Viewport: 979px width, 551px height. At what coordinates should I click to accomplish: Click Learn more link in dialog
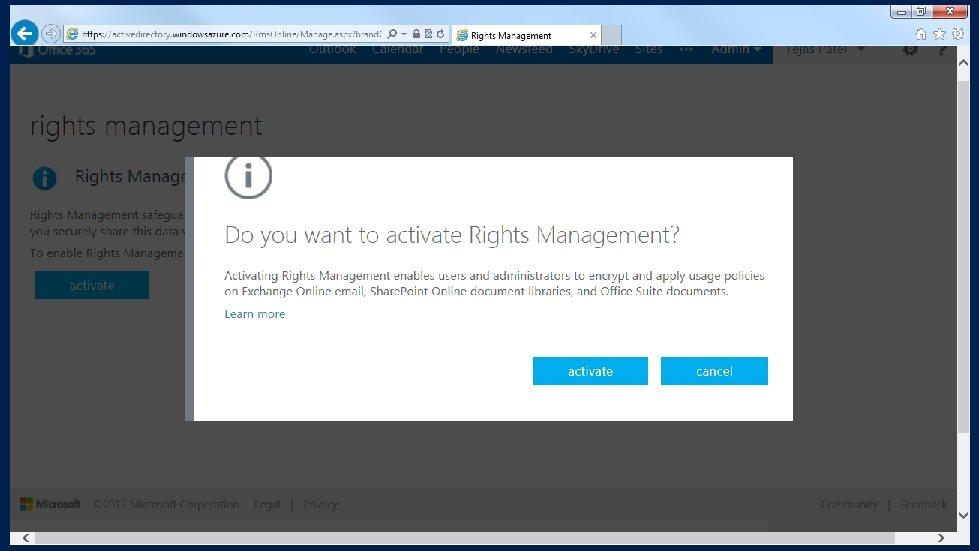pos(255,314)
